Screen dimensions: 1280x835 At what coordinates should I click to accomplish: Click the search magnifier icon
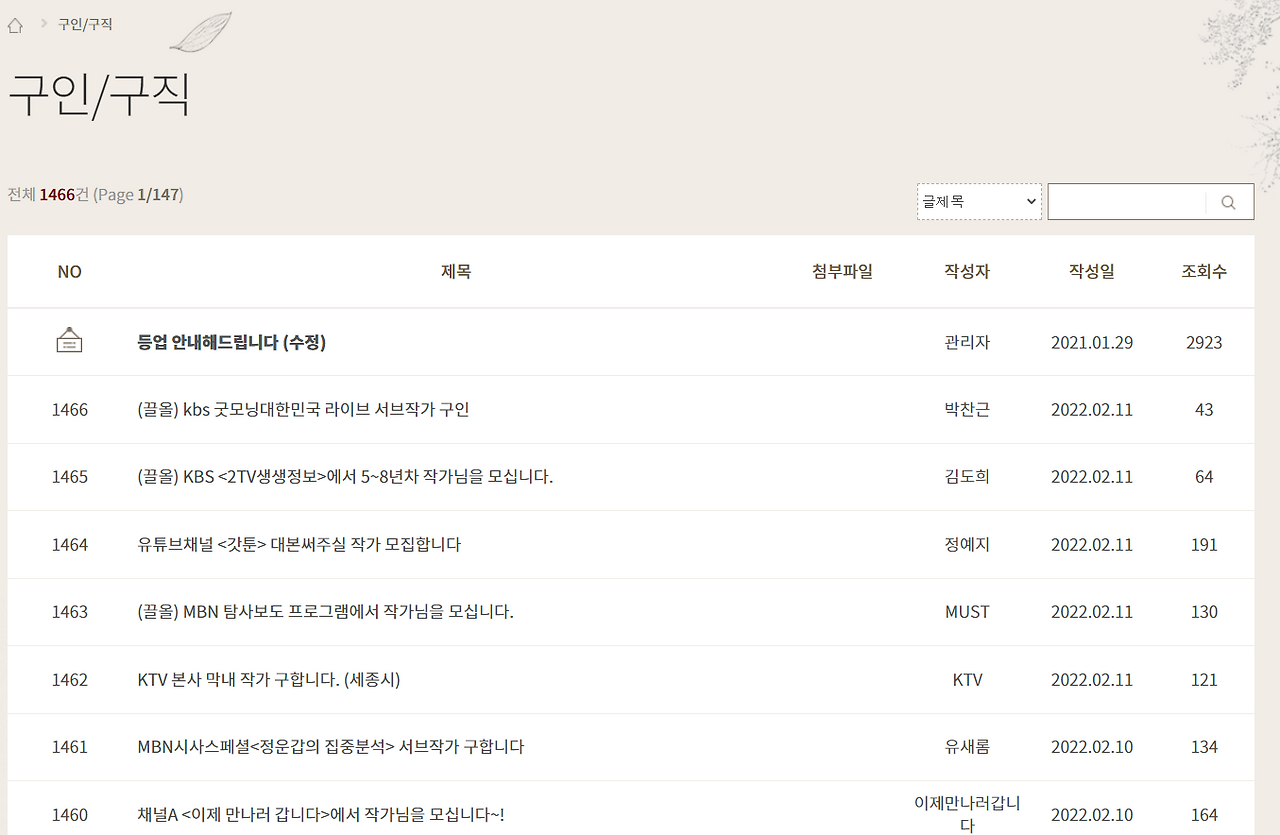tap(1229, 202)
